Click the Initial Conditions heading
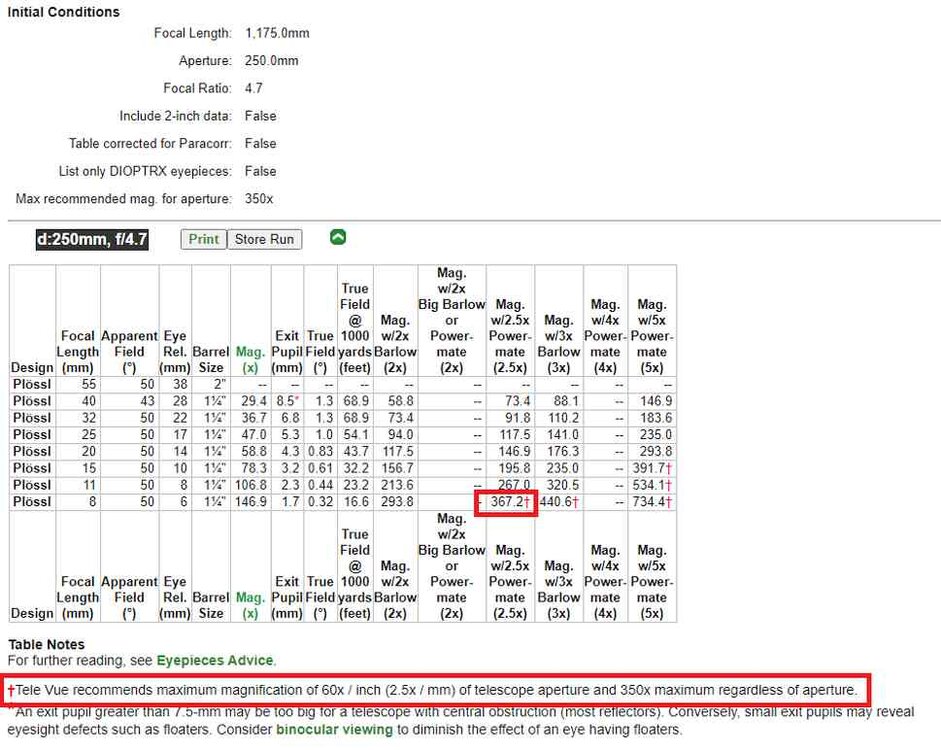 [63, 12]
